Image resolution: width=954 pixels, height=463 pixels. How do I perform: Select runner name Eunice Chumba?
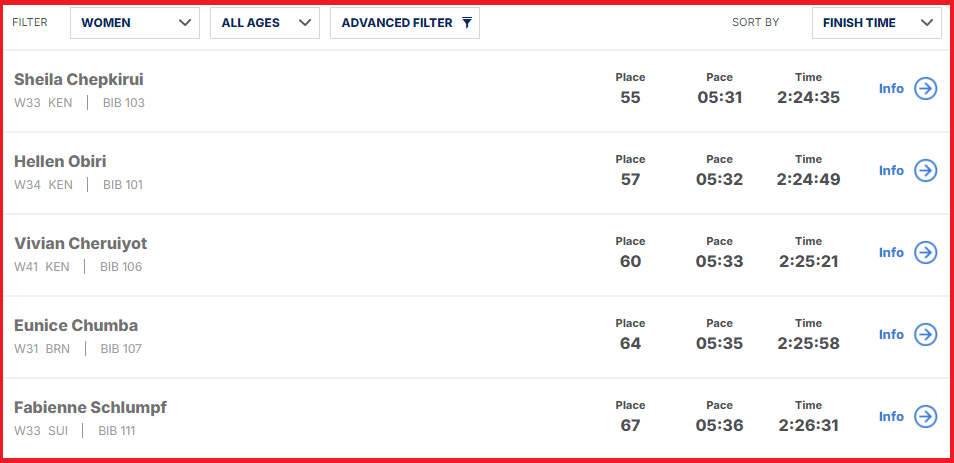[x=76, y=325]
